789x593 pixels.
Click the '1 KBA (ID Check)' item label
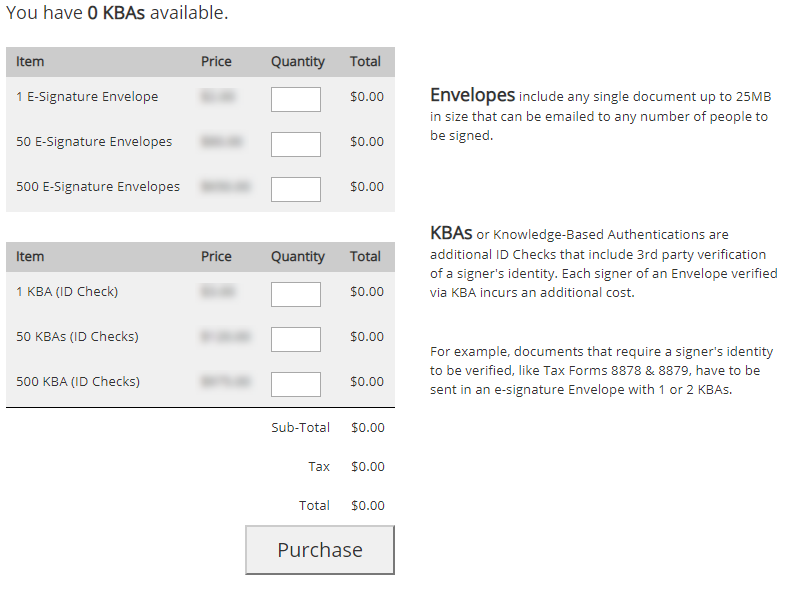click(67, 292)
